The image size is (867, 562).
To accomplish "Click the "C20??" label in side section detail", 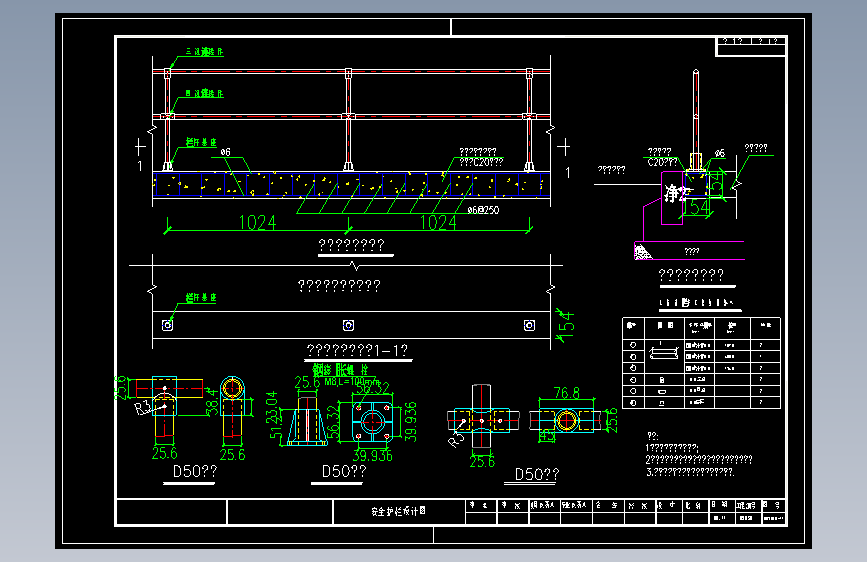I will pos(662,162).
